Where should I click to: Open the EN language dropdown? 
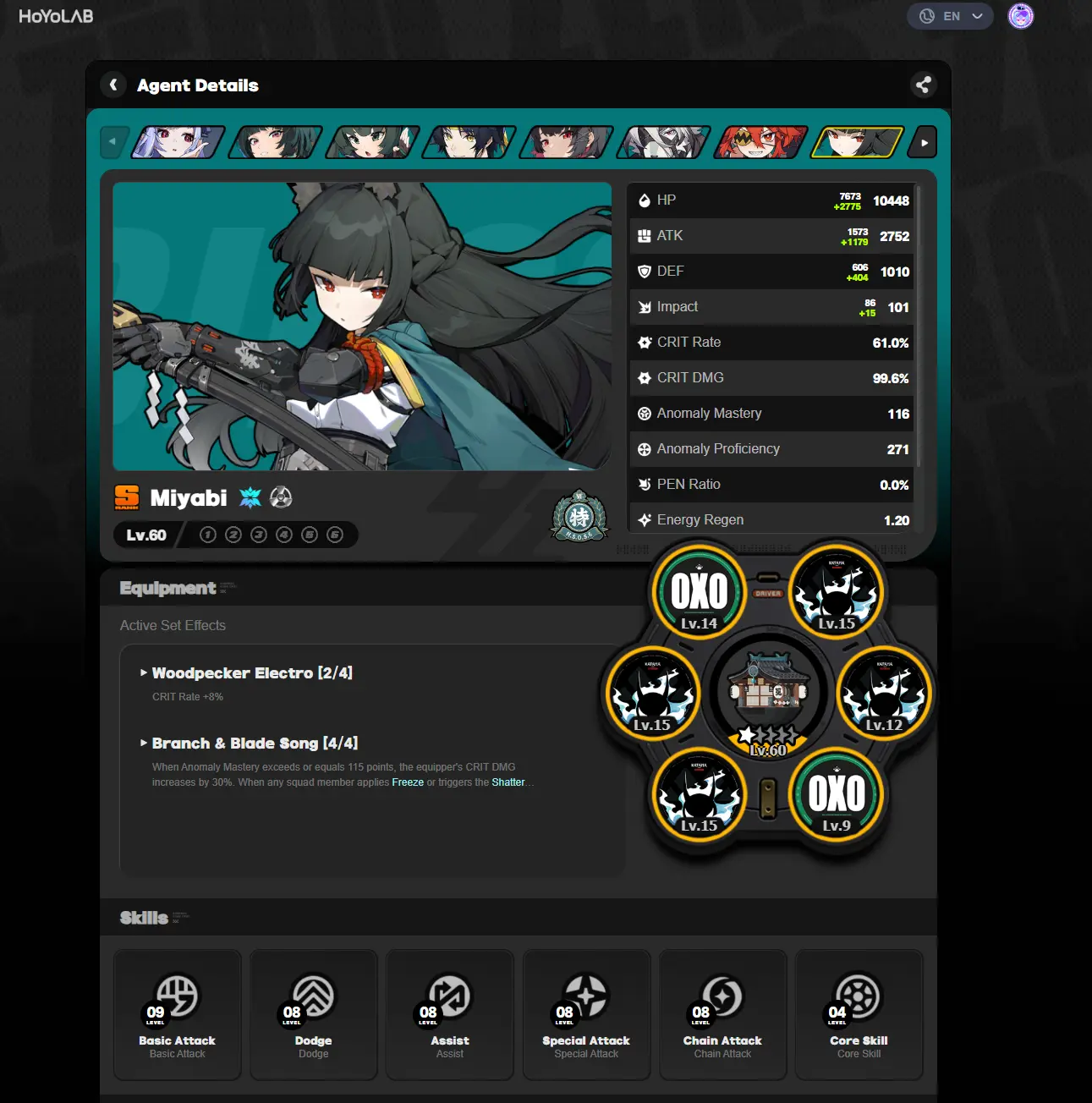pyautogui.click(x=950, y=16)
